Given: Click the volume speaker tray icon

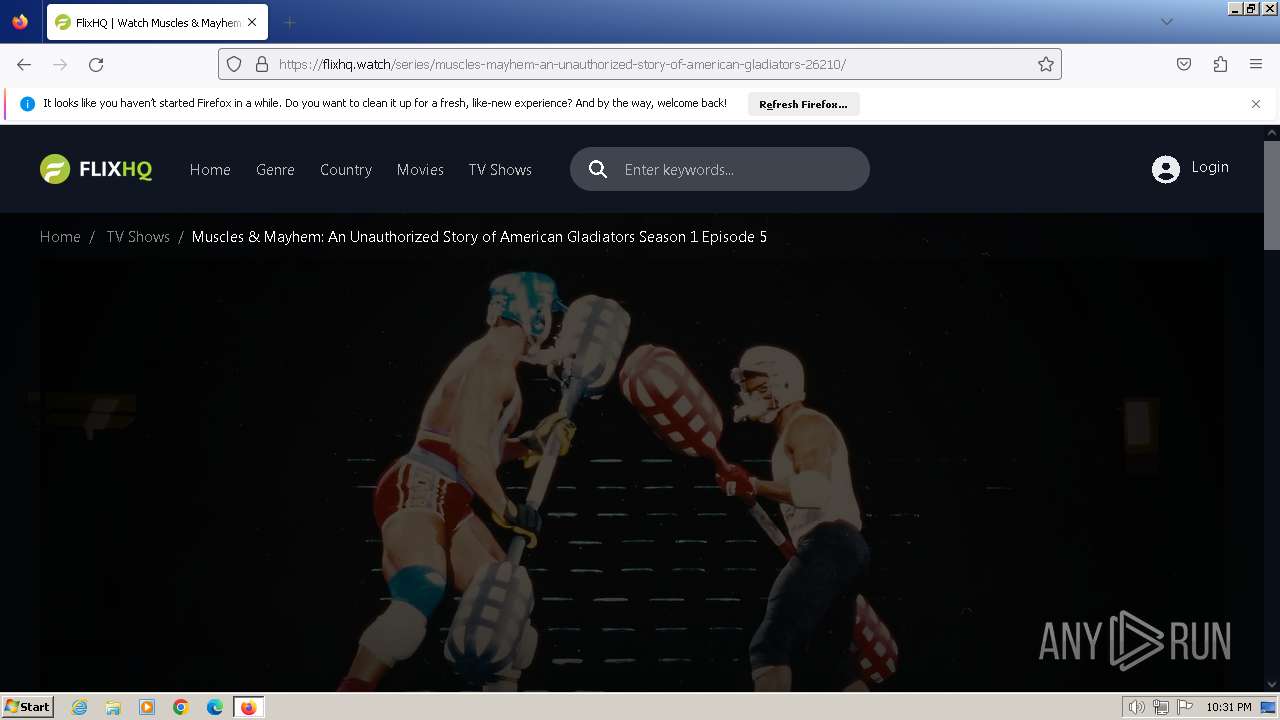Looking at the screenshot, I should point(1137,707).
